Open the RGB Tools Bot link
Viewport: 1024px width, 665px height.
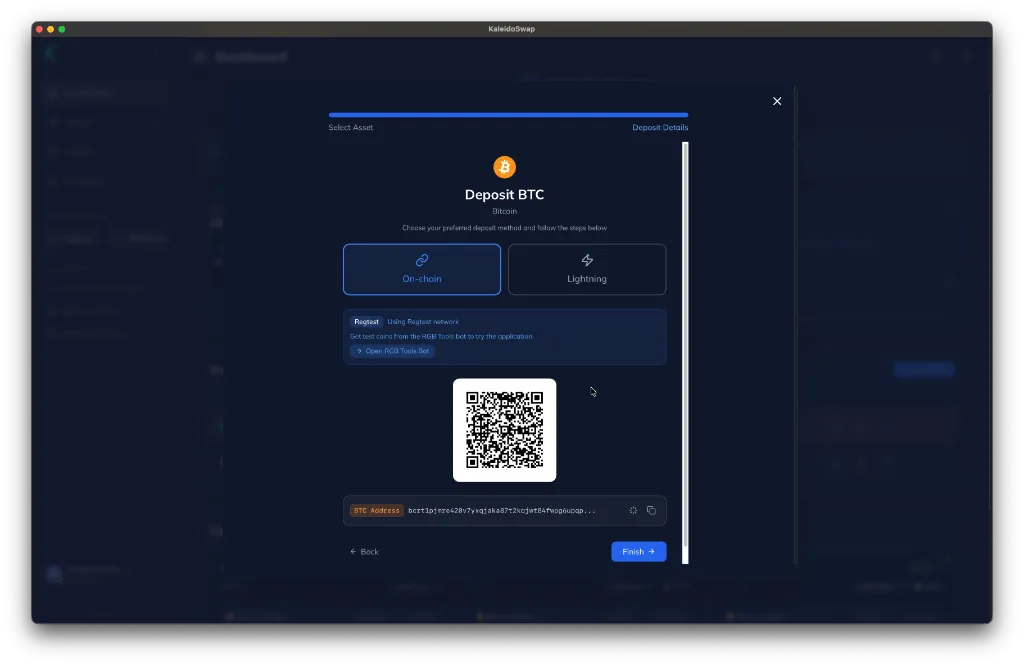pyautogui.click(x=392, y=350)
